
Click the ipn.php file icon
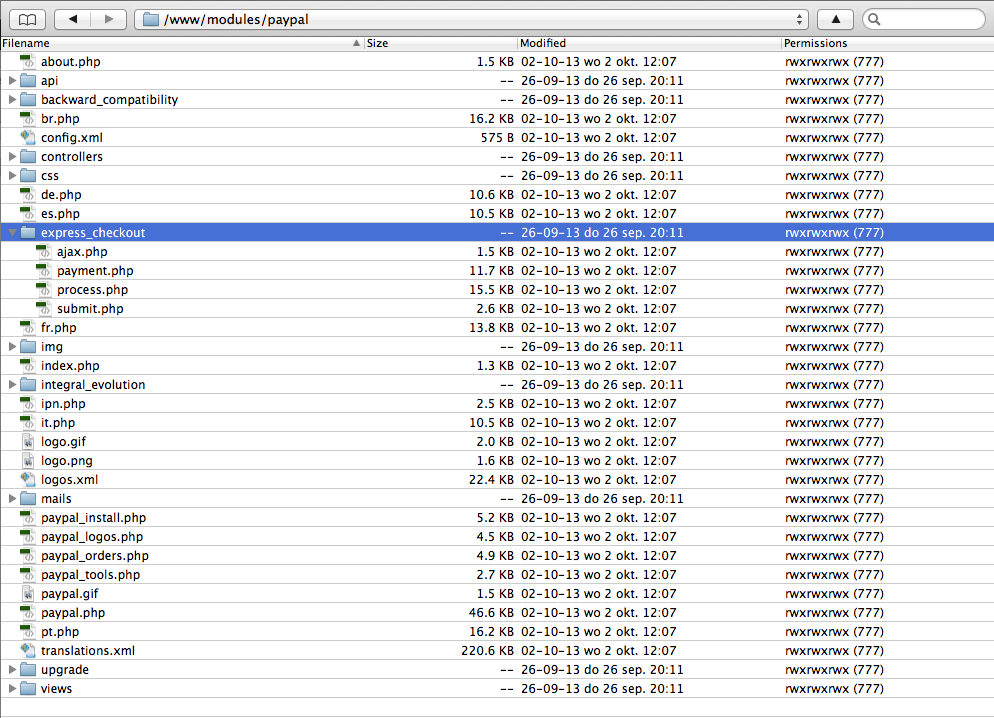click(x=27, y=404)
